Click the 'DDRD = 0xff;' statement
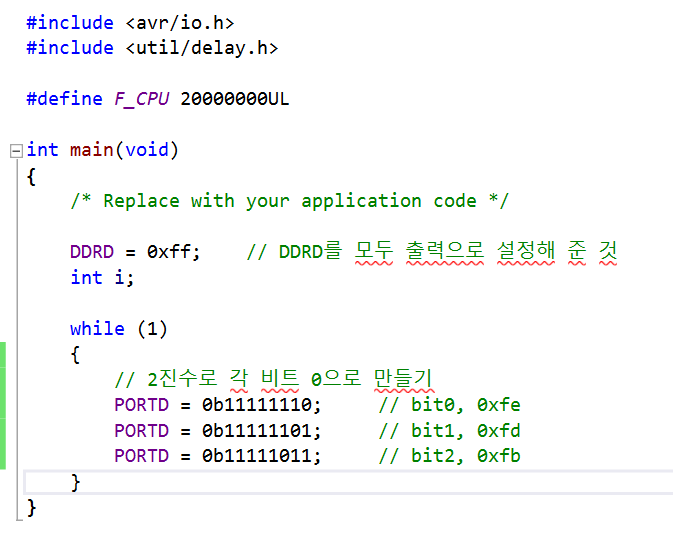The height and width of the screenshot is (546, 673). 135,252
